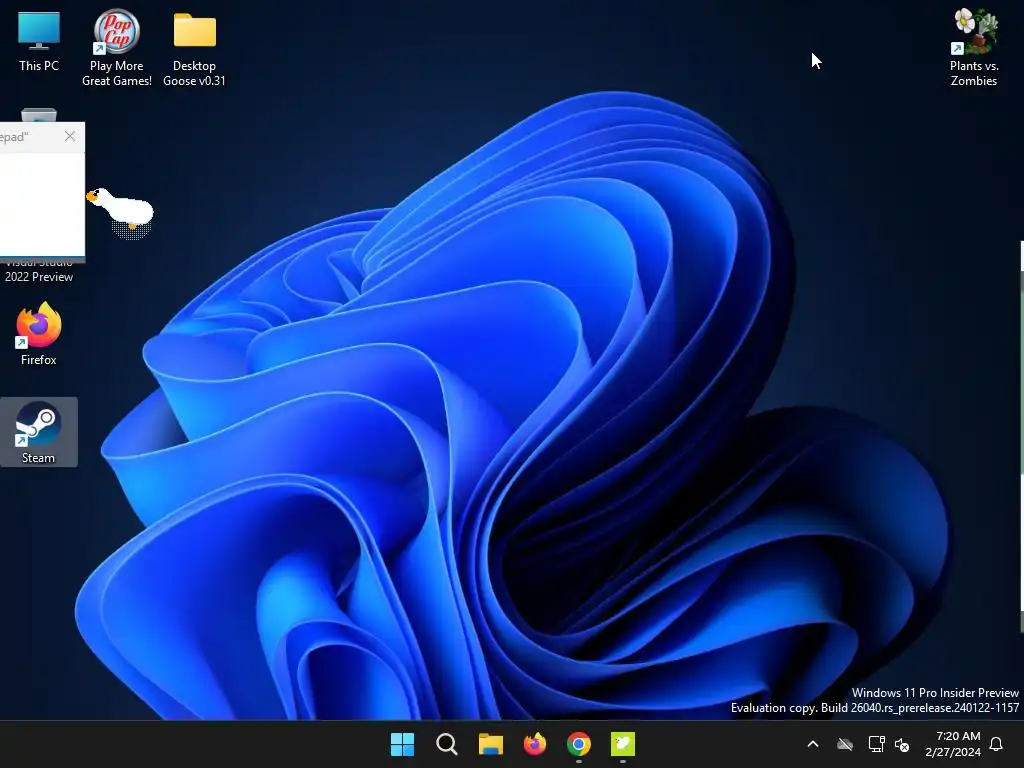Click the goose walking on the desktop
Viewport: 1024px width, 768px height.
coord(121,212)
